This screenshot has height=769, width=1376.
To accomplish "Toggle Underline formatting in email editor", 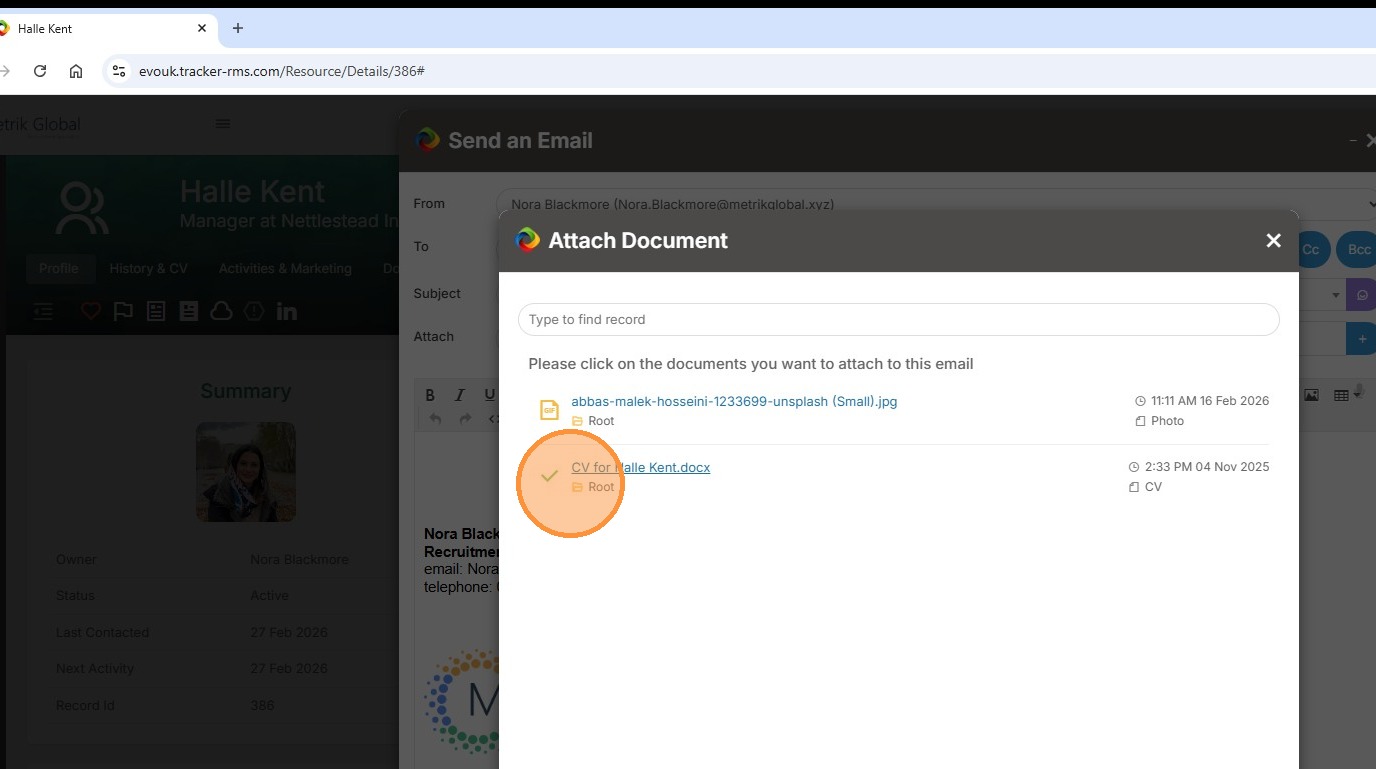I will 489,395.
